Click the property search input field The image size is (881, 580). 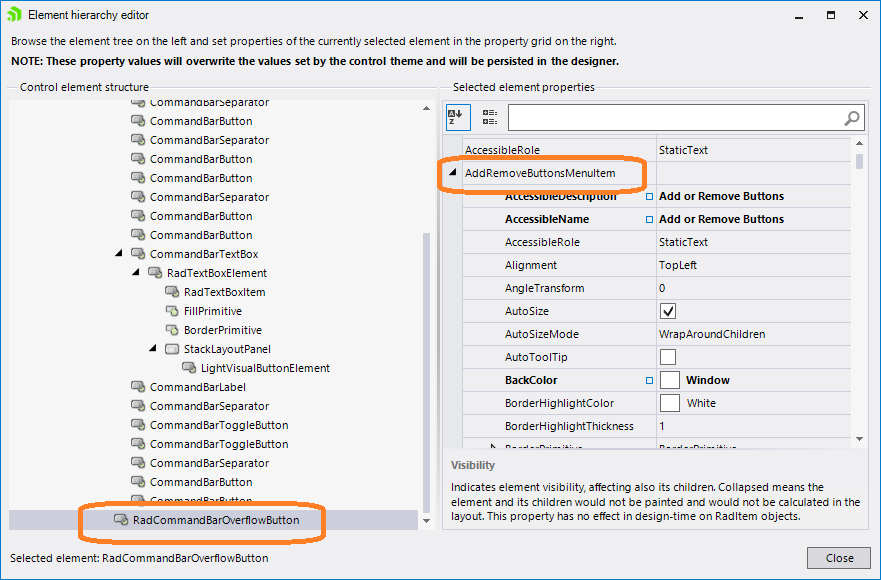674,118
